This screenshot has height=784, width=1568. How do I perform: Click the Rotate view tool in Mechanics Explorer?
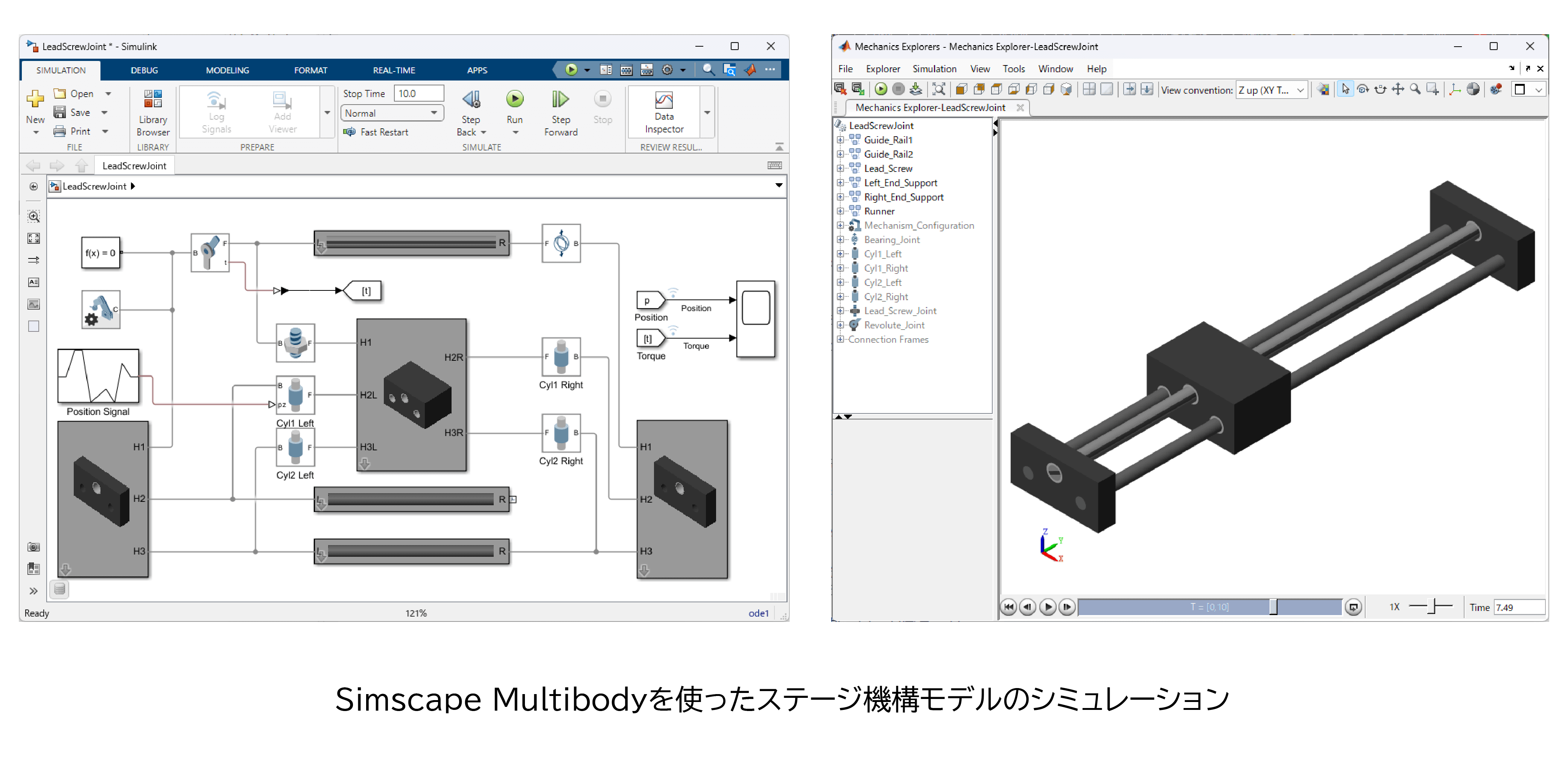(x=1363, y=90)
